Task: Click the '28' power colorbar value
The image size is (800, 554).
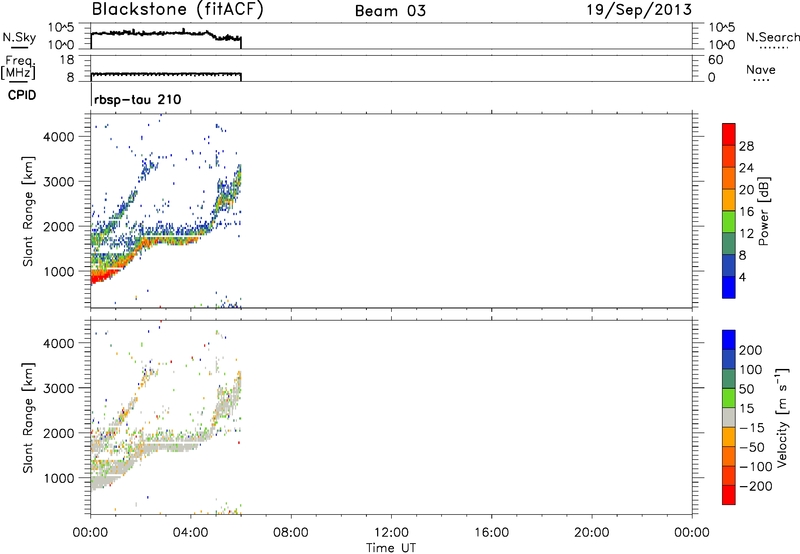Action: point(746,146)
